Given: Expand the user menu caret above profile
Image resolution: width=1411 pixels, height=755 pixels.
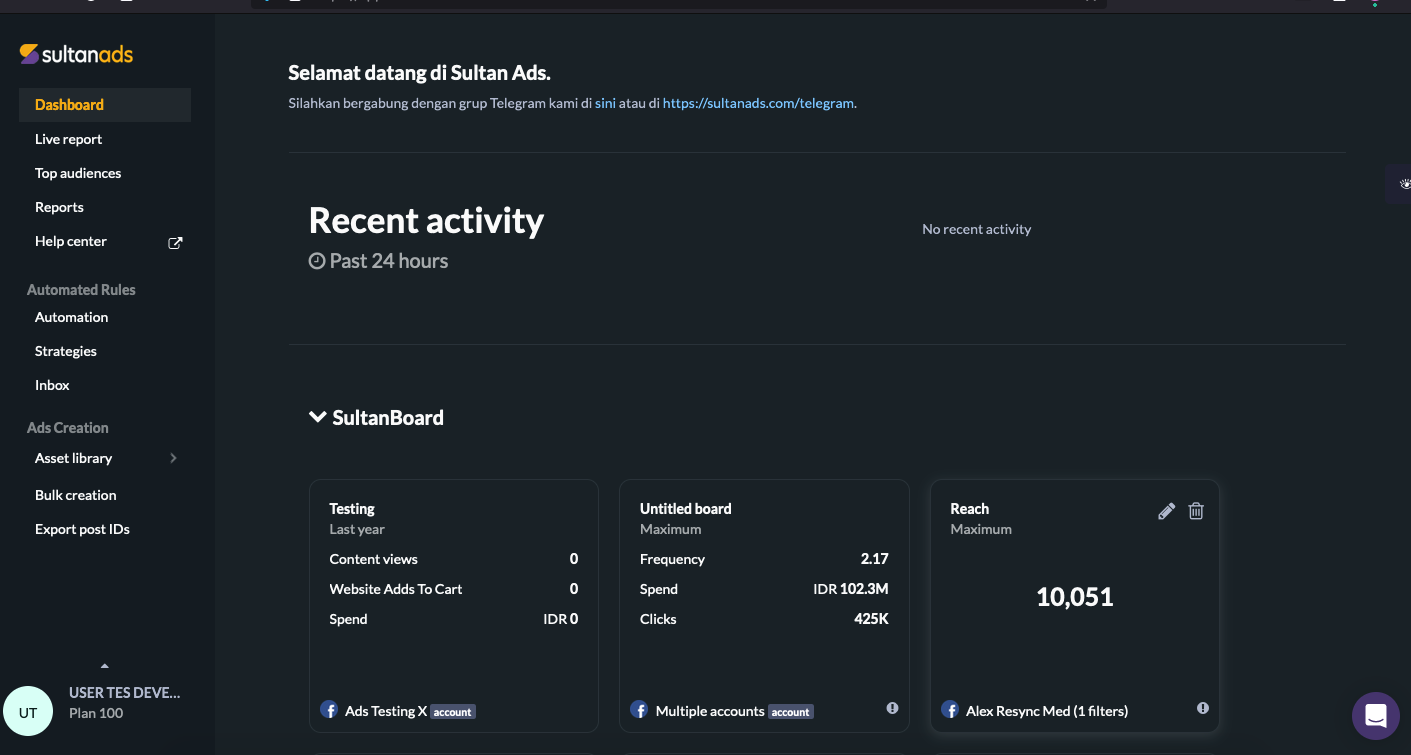Looking at the screenshot, I should [x=105, y=666].
